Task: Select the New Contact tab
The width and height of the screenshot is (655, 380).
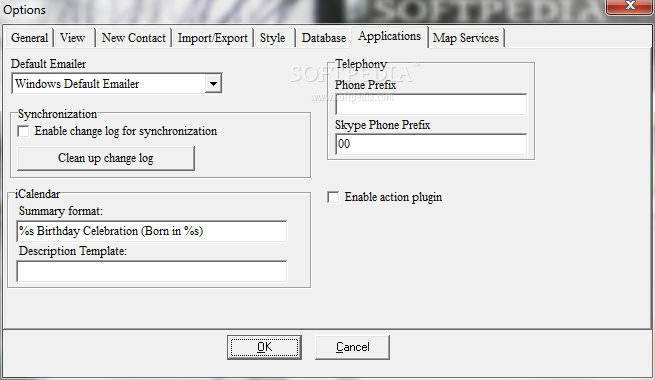Action: click(134, 38)
